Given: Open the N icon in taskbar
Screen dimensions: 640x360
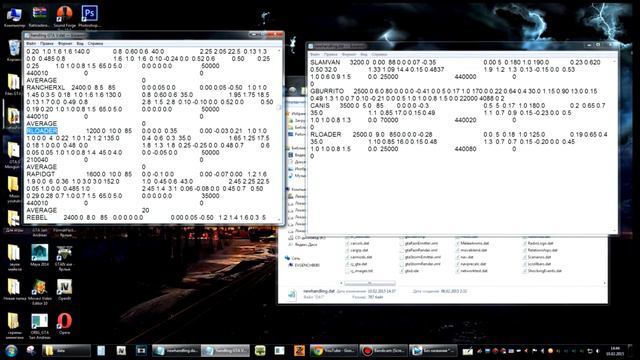Looking at the screenshot, I should click(x=121, y=351).
